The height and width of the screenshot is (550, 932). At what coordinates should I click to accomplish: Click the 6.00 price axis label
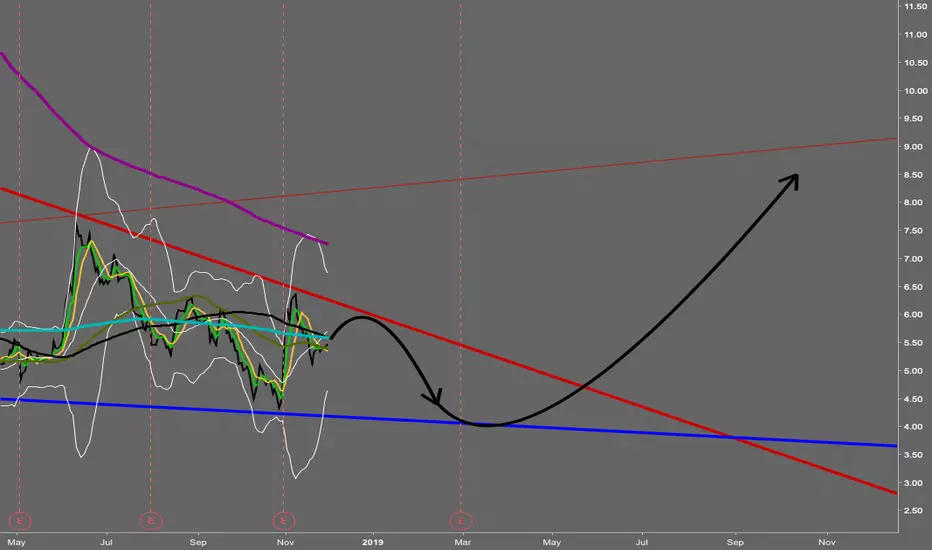[x=914, y=315]
